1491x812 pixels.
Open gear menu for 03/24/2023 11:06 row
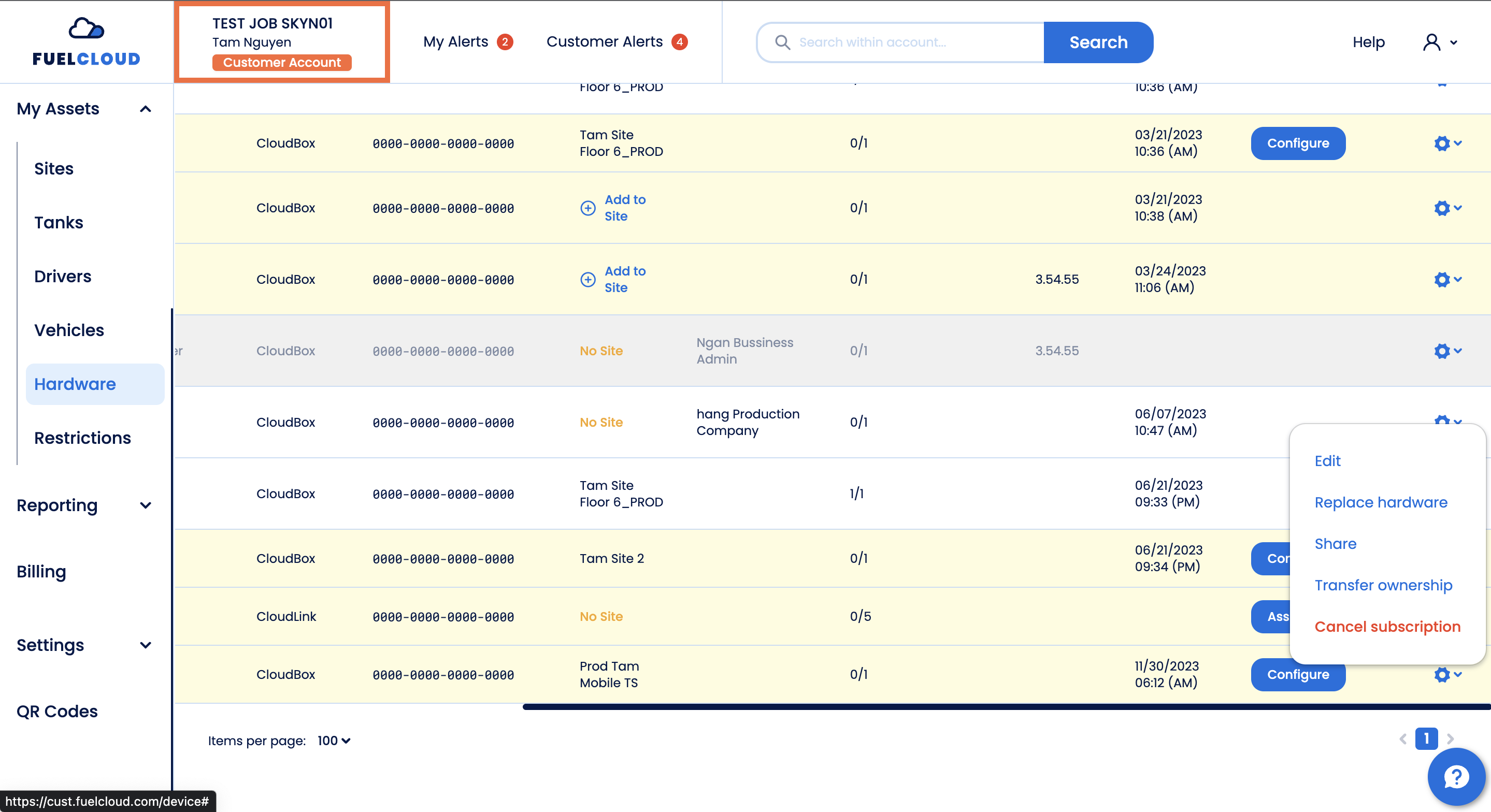coord(1447,280)
